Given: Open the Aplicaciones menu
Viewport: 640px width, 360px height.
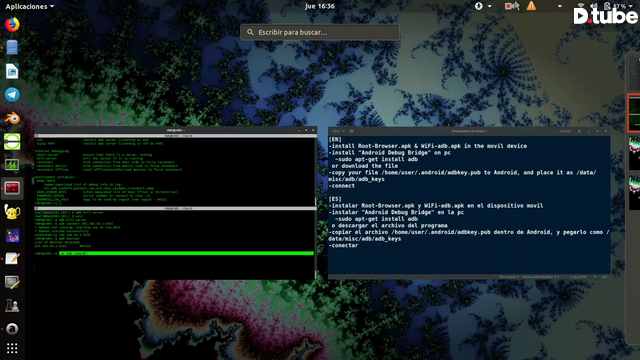Looking at the screenshot, I should tap(29, 7).
